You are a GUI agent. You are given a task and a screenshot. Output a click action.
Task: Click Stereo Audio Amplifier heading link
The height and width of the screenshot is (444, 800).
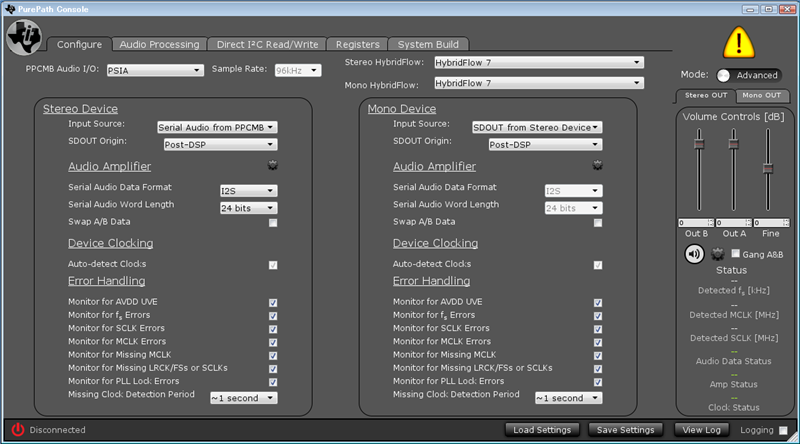tap(110, 166)
